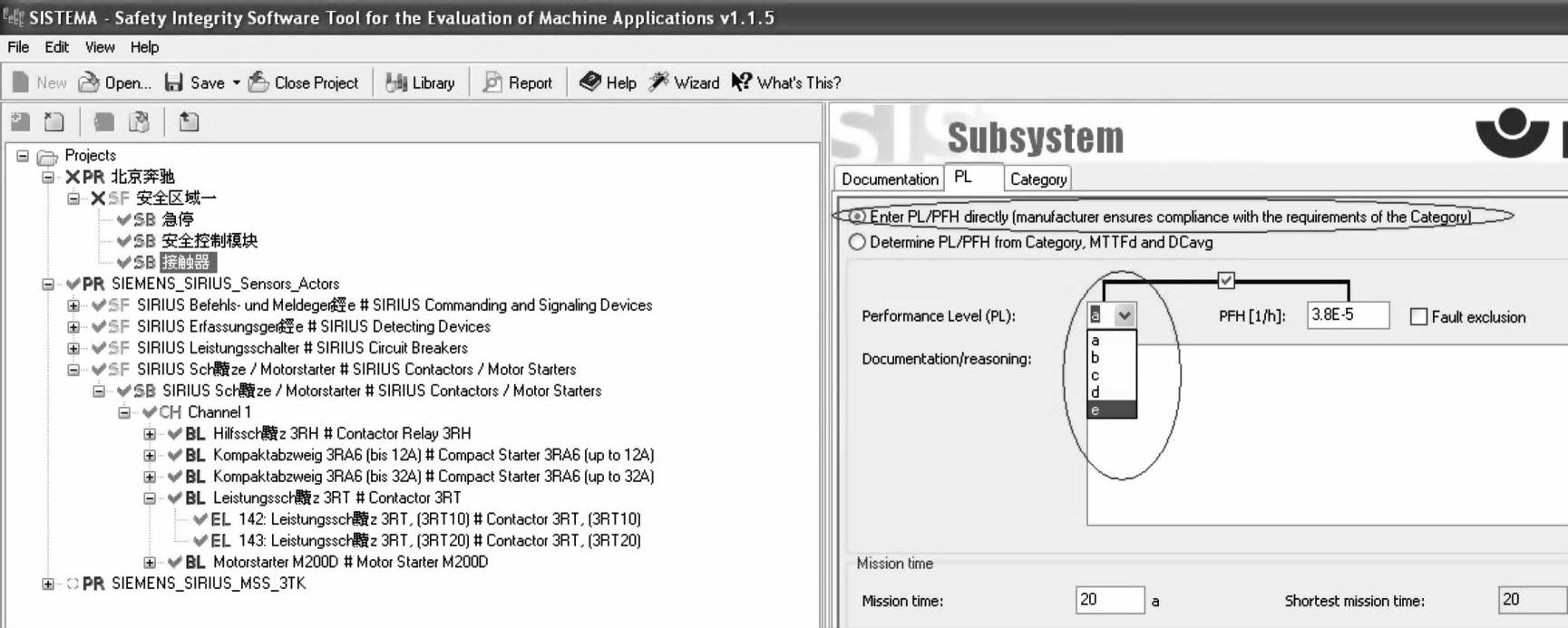1568x628 pixels.
Task: Select 'Determine PL/PFH from Category, MTTFd and DCavg'
Action: point(857,242)
